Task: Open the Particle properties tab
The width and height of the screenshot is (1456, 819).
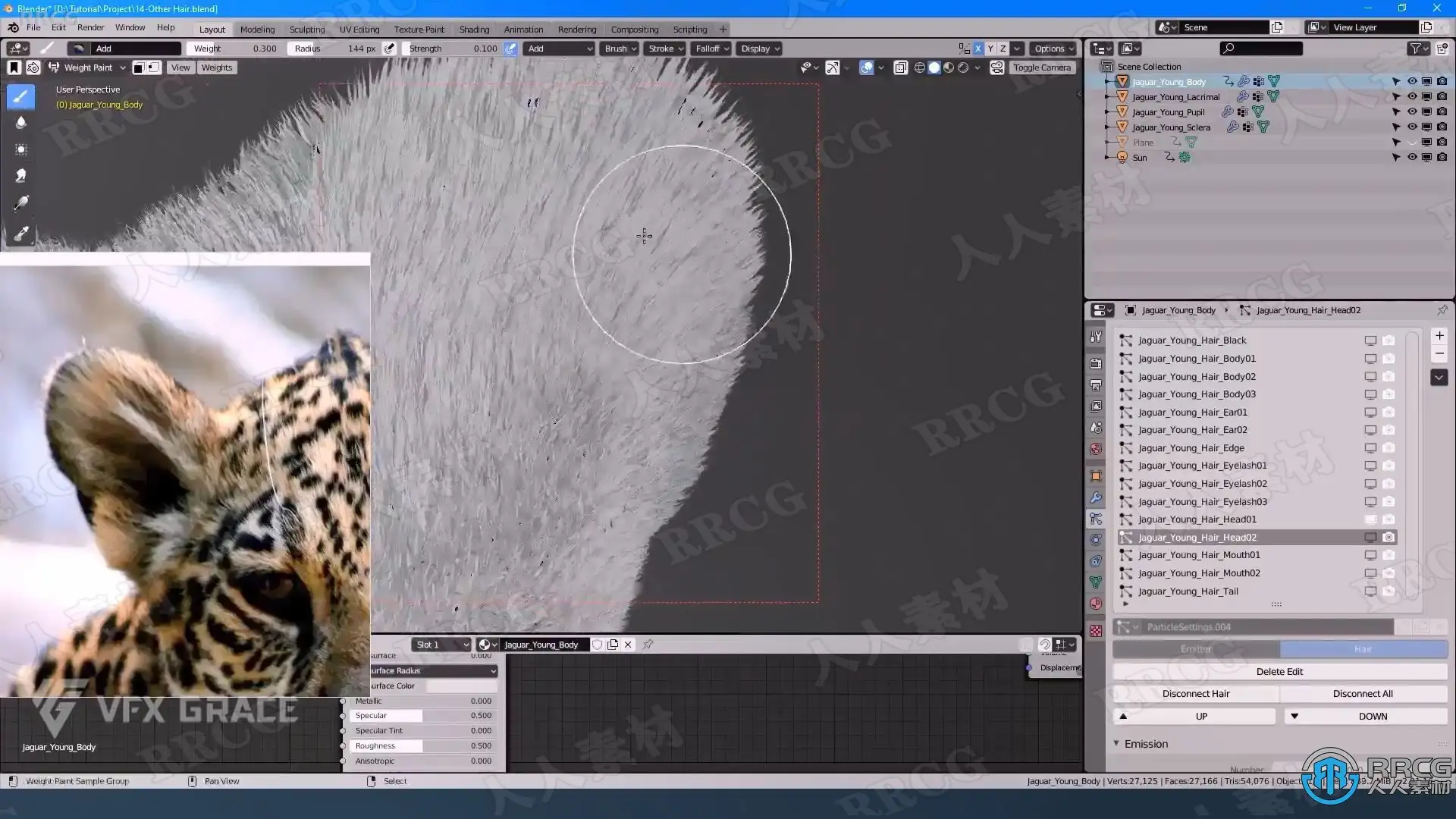Action: tap(1096, 519)
